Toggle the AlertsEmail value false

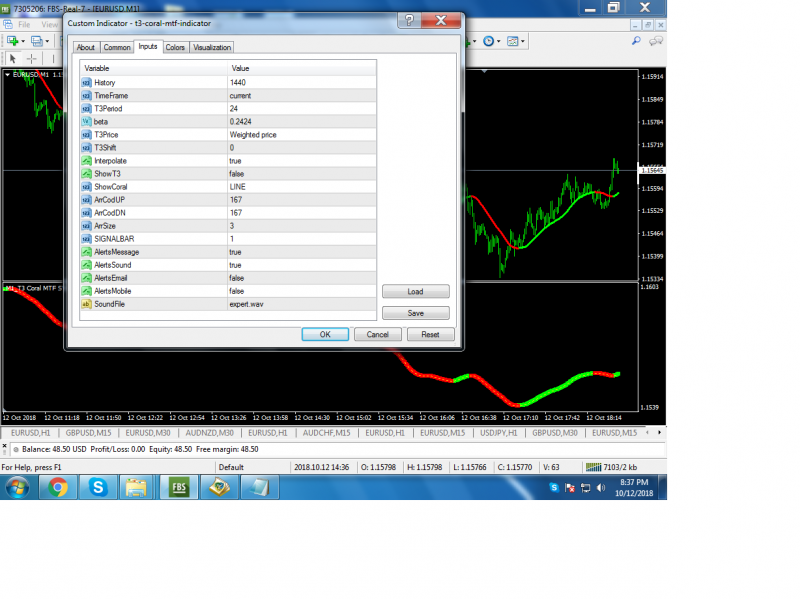302,278
